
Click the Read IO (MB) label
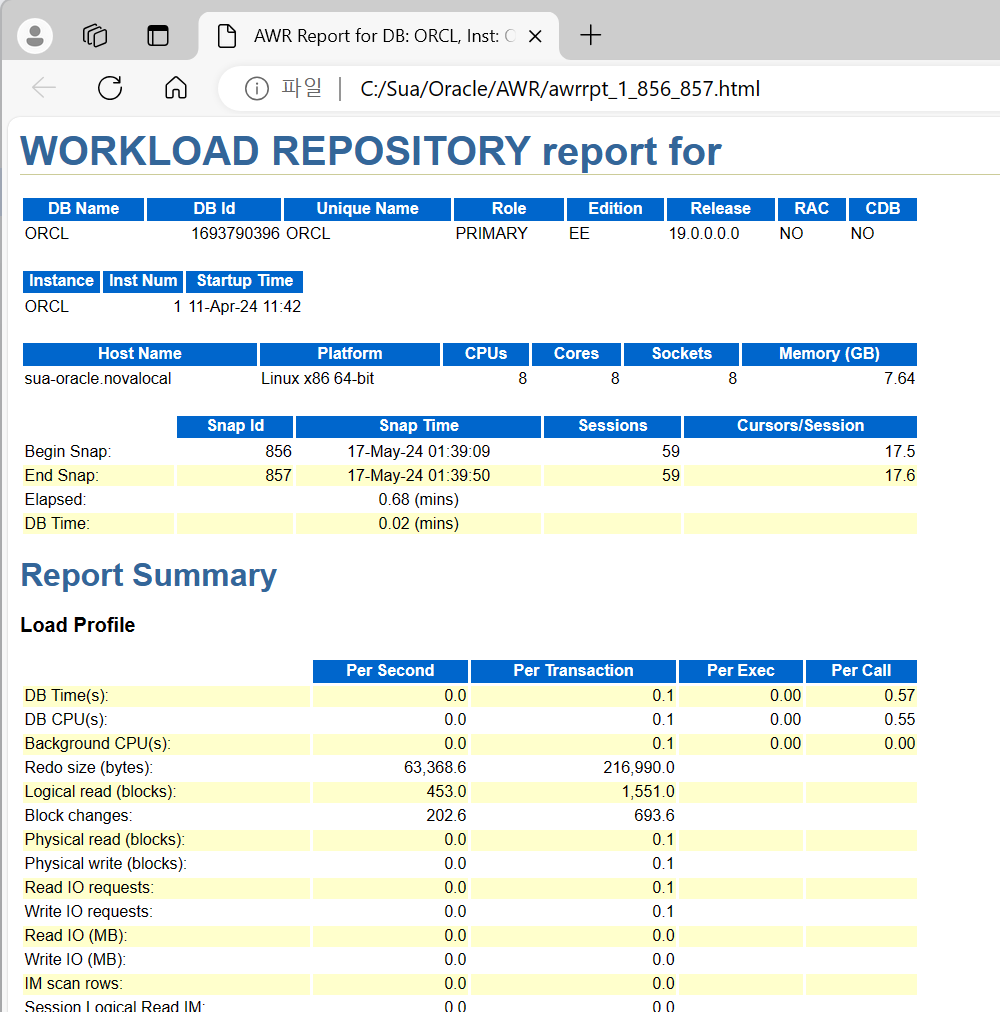point(76,936)
